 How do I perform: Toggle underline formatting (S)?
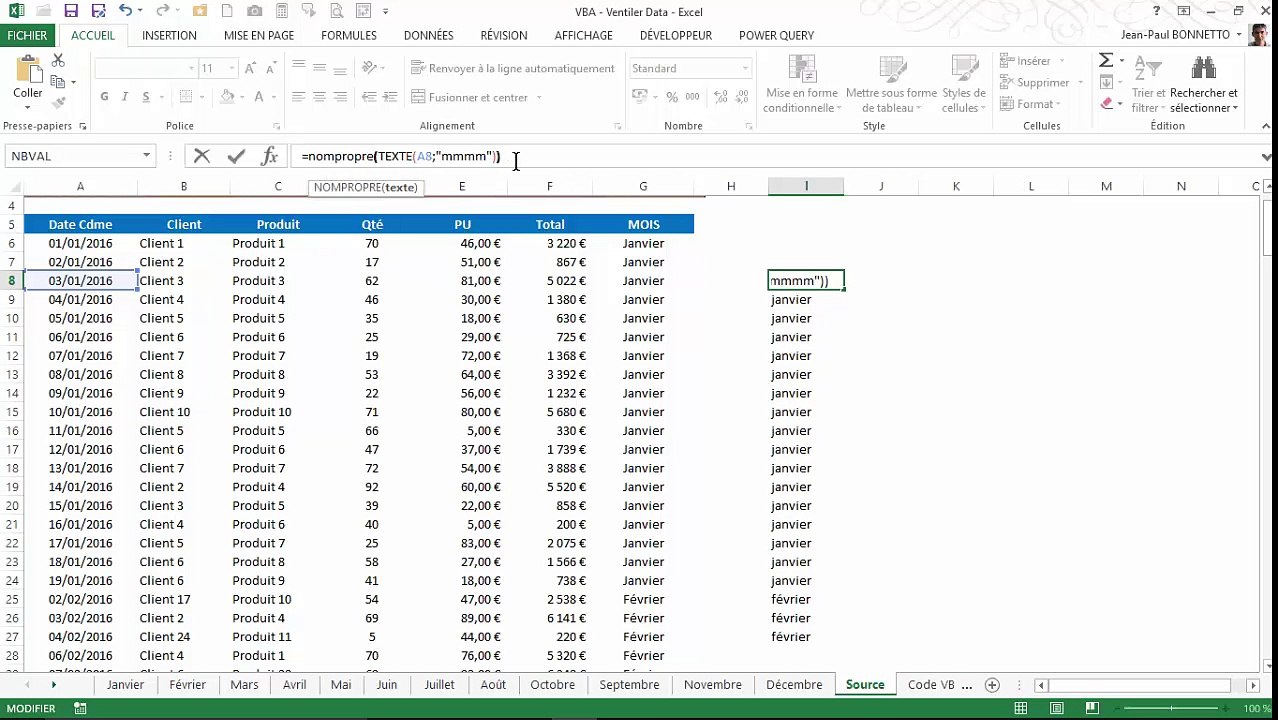(146, 97)
